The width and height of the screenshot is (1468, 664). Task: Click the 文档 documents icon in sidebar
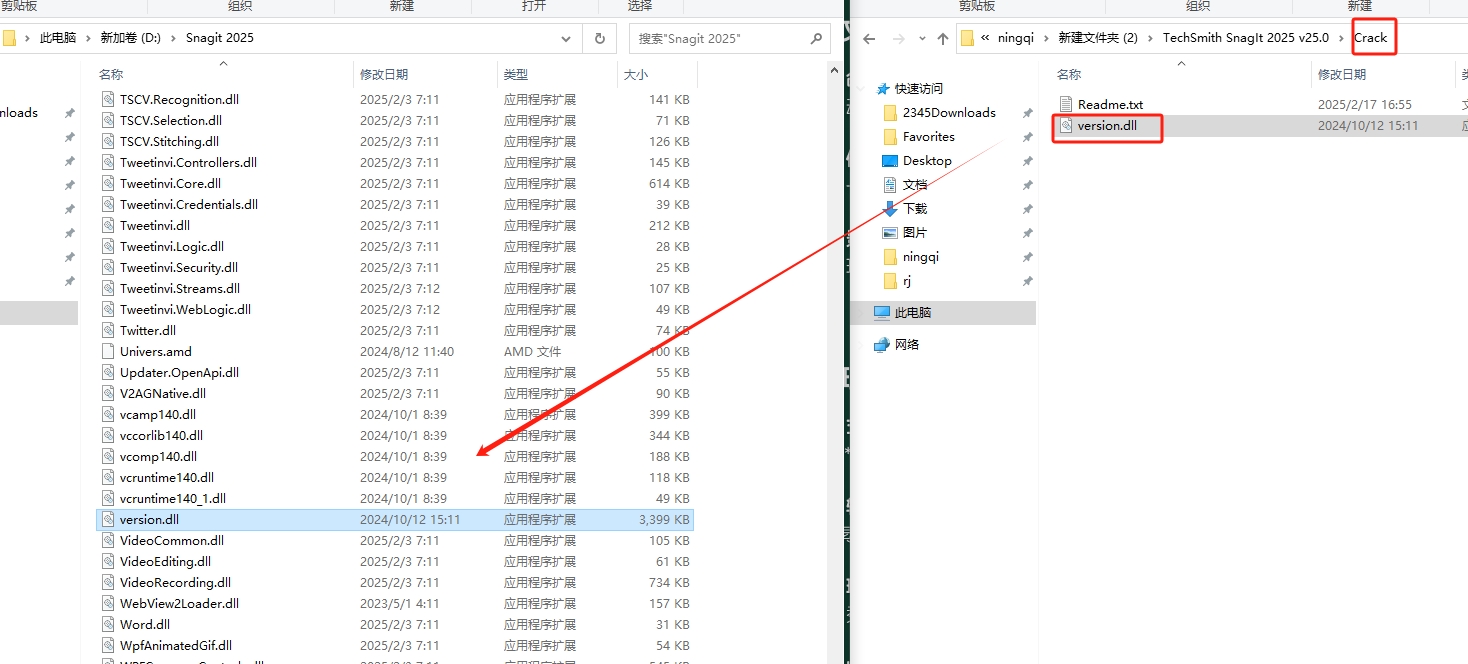point(890,184)
